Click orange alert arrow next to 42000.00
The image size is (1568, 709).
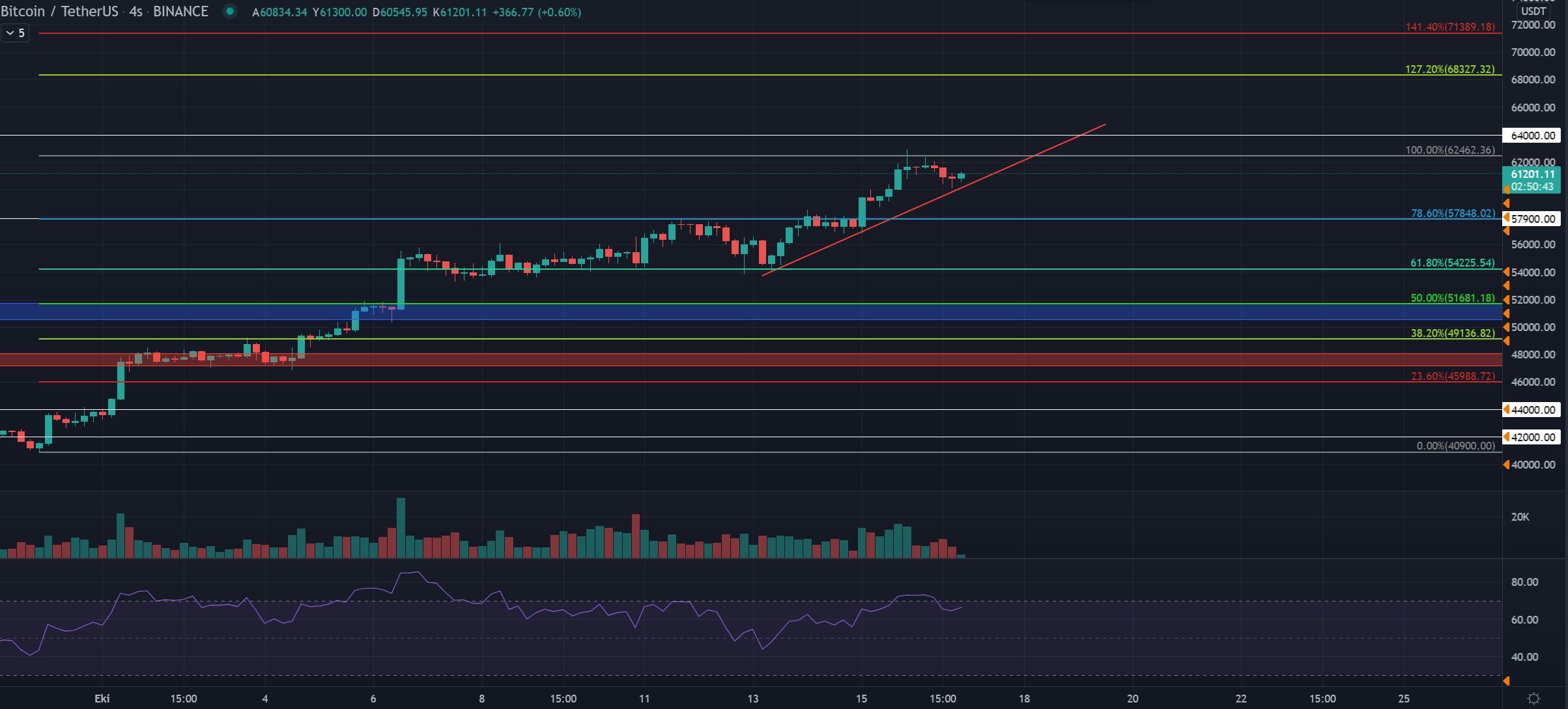pyautogui.click(x=1506, y=437)
